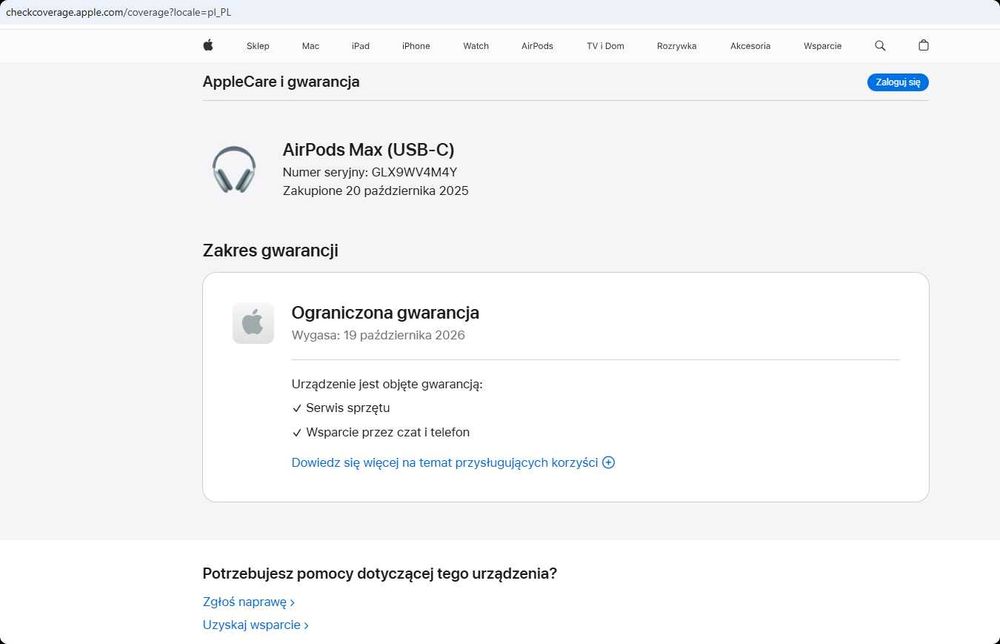
Task: Click the Apple logo in navigation bar
Action: point(208,45)
